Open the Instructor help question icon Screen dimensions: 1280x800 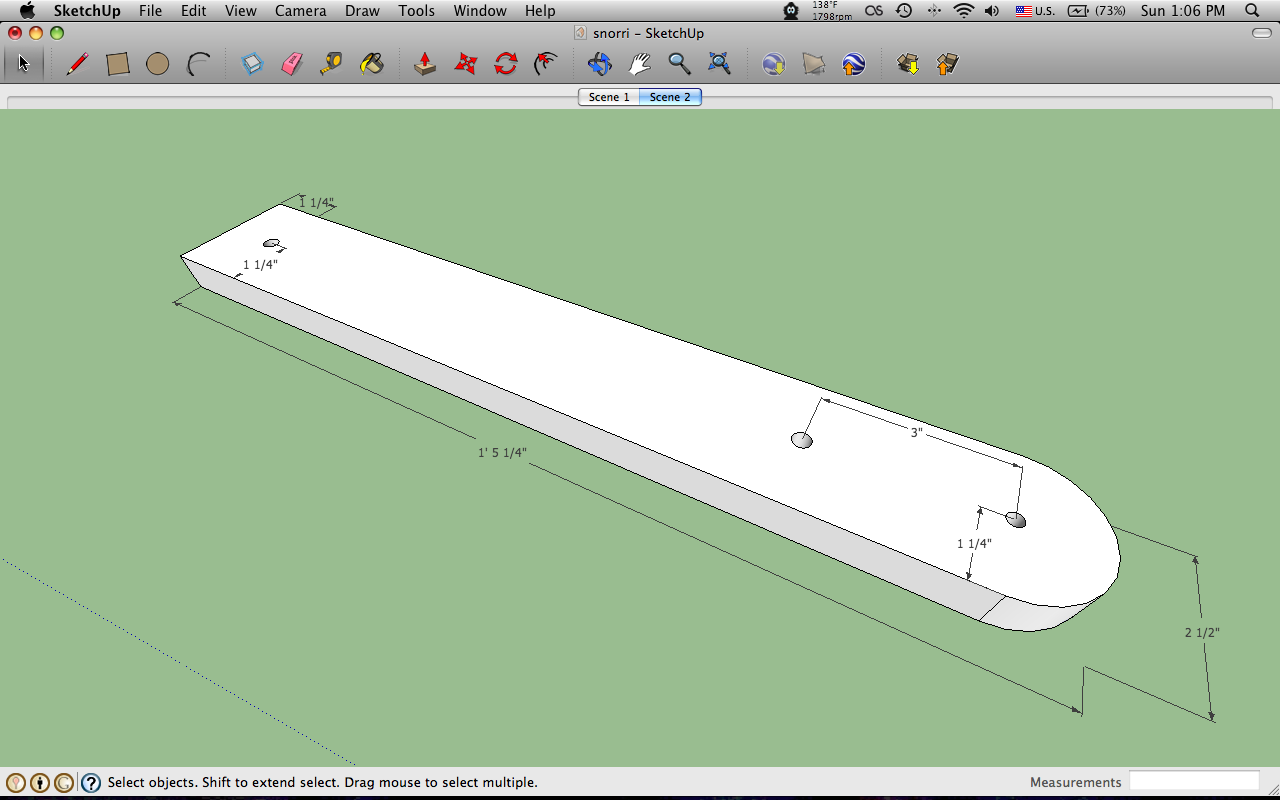tap(91, 783)
